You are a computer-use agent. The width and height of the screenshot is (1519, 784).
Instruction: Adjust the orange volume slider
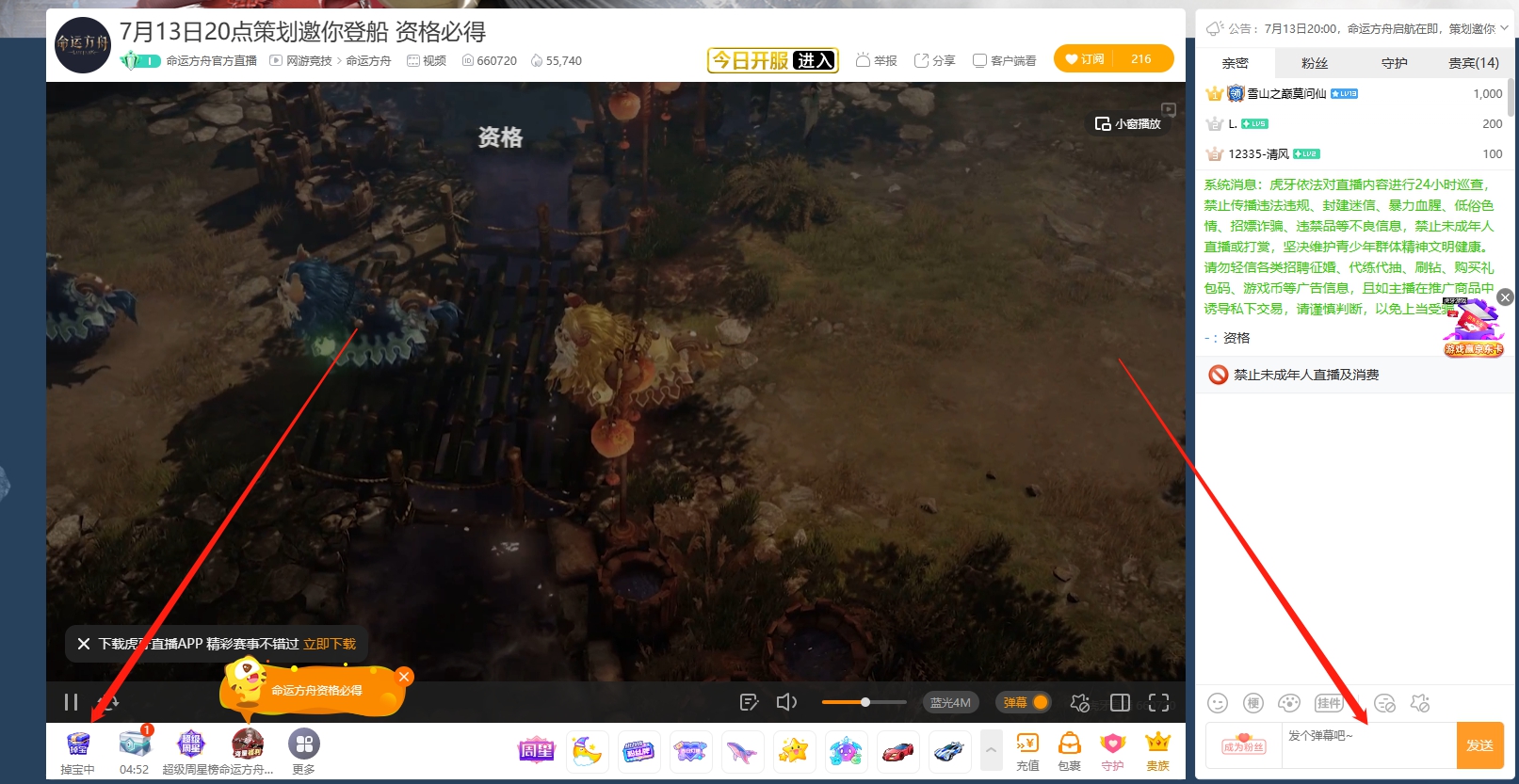[x=864, y=702]
